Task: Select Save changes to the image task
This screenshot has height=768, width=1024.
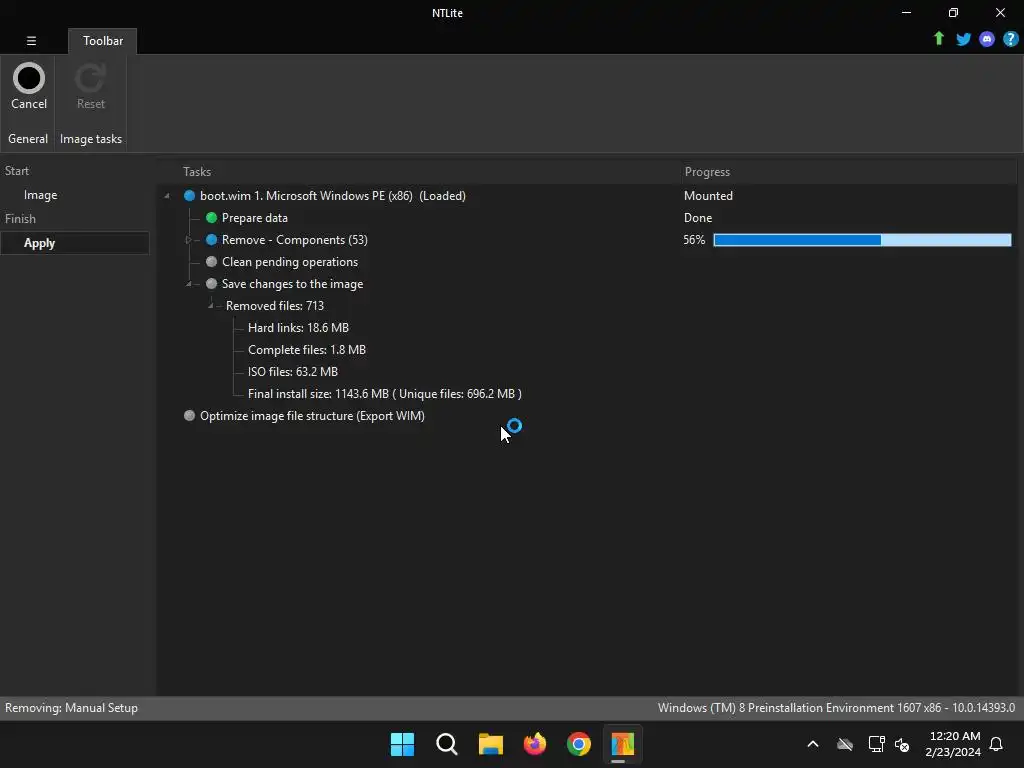Action: [292, 283]
